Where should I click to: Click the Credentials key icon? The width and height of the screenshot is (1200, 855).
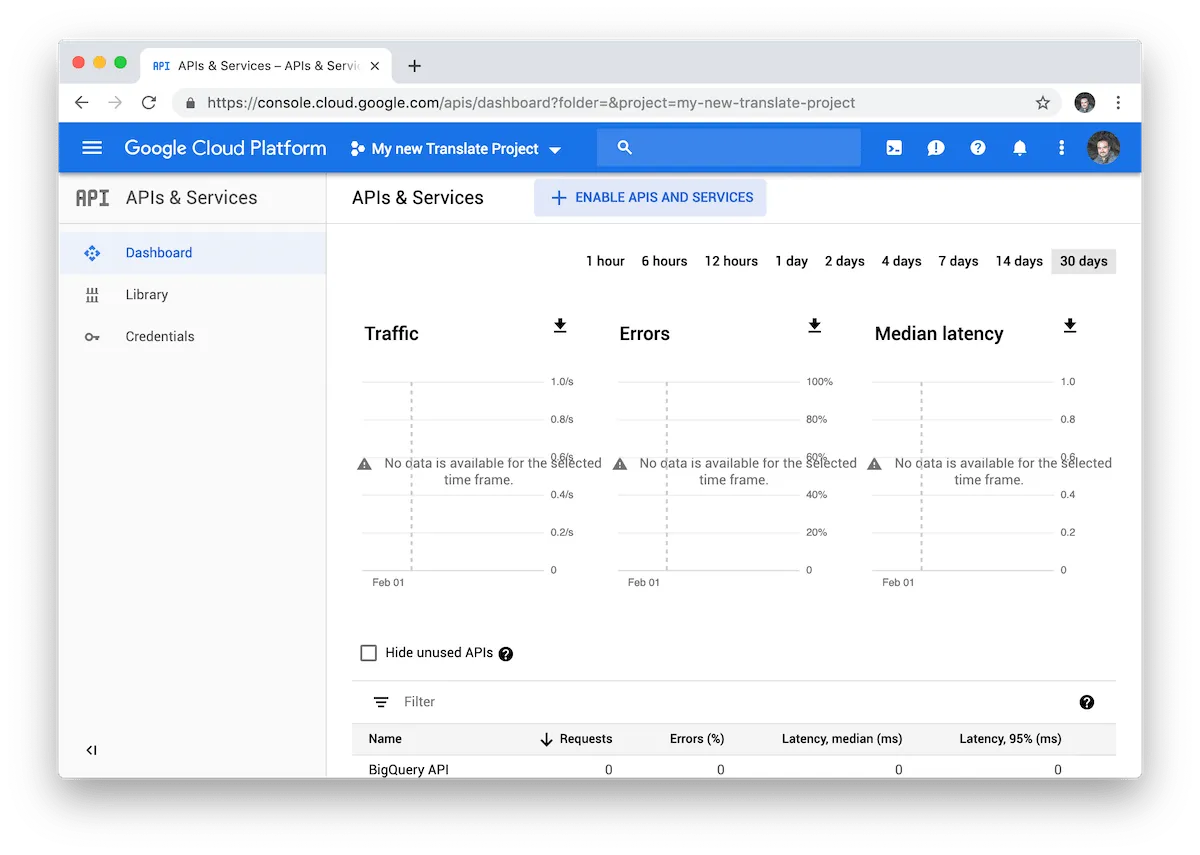pos(92,337)
